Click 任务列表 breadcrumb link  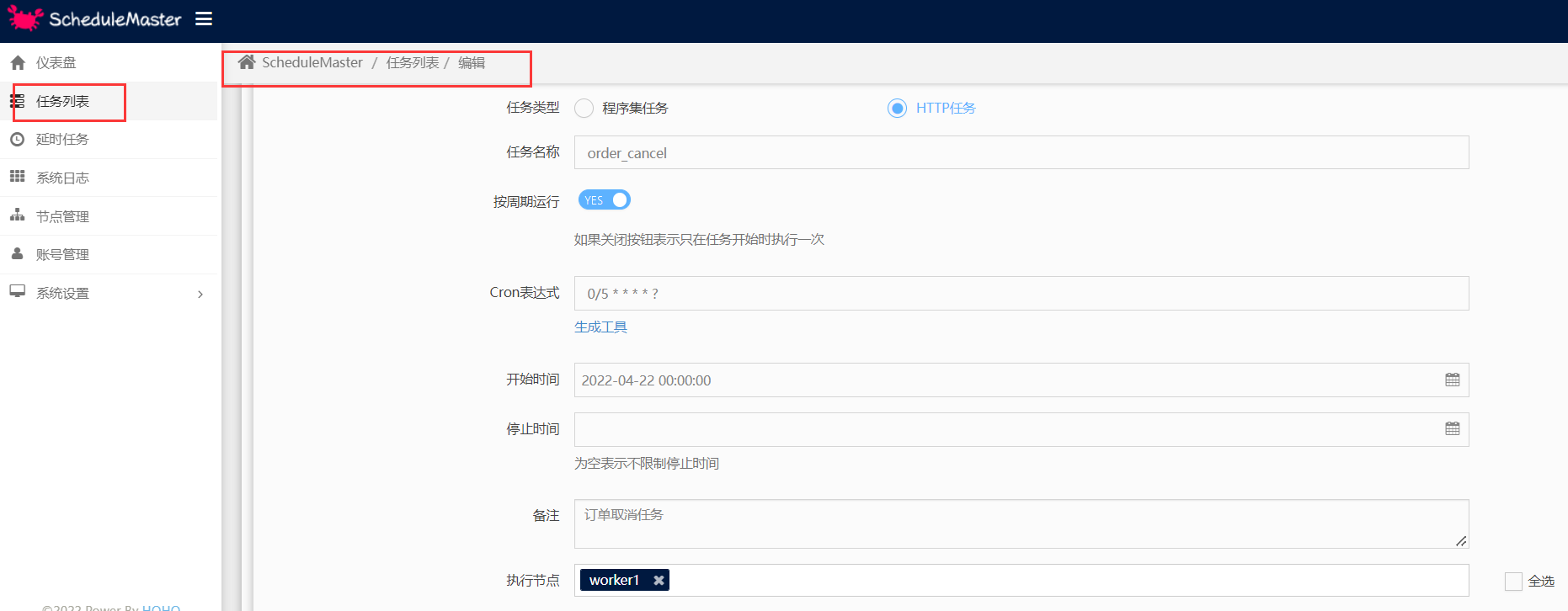(x=413, y=62)
